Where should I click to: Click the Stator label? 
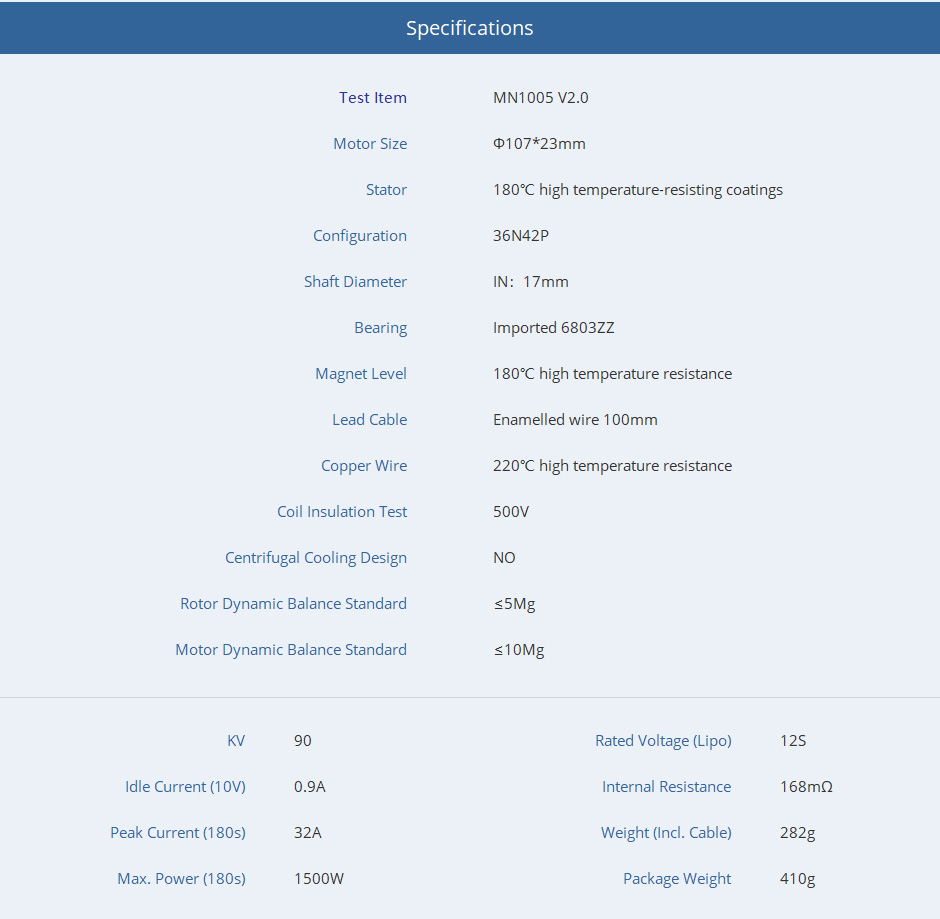386,190
